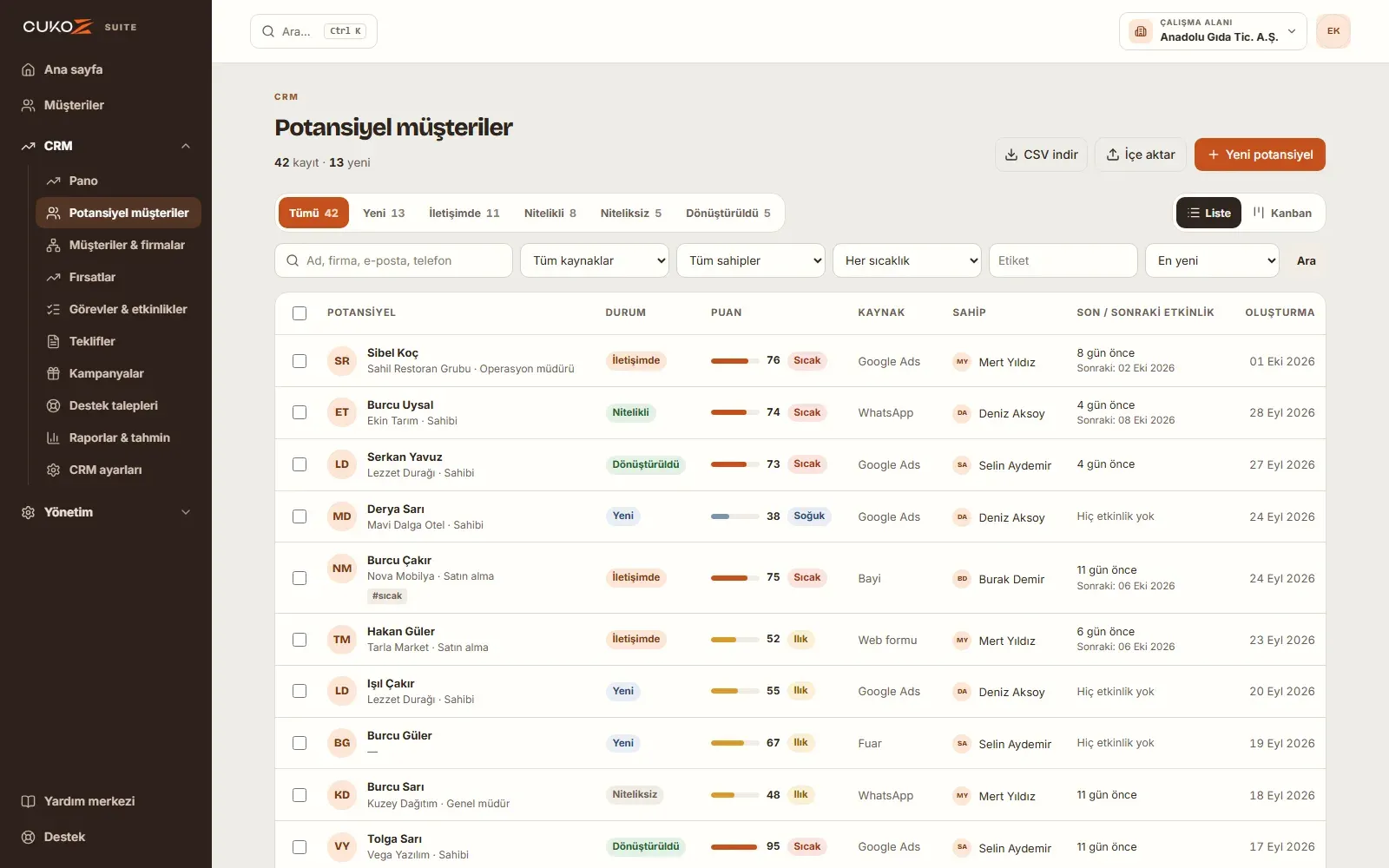
Task: Switch to the Nitelikli 8 tab
Action: [550, 213]
